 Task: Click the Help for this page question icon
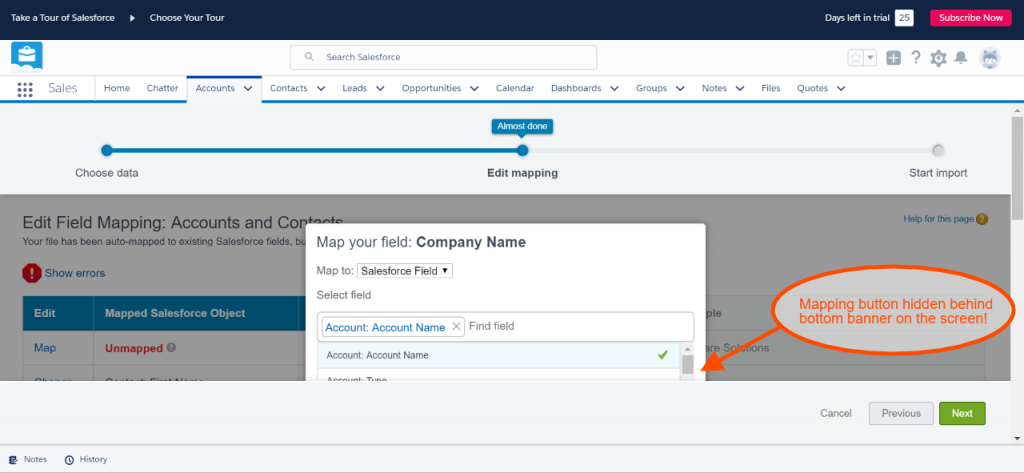pos(982,220)
